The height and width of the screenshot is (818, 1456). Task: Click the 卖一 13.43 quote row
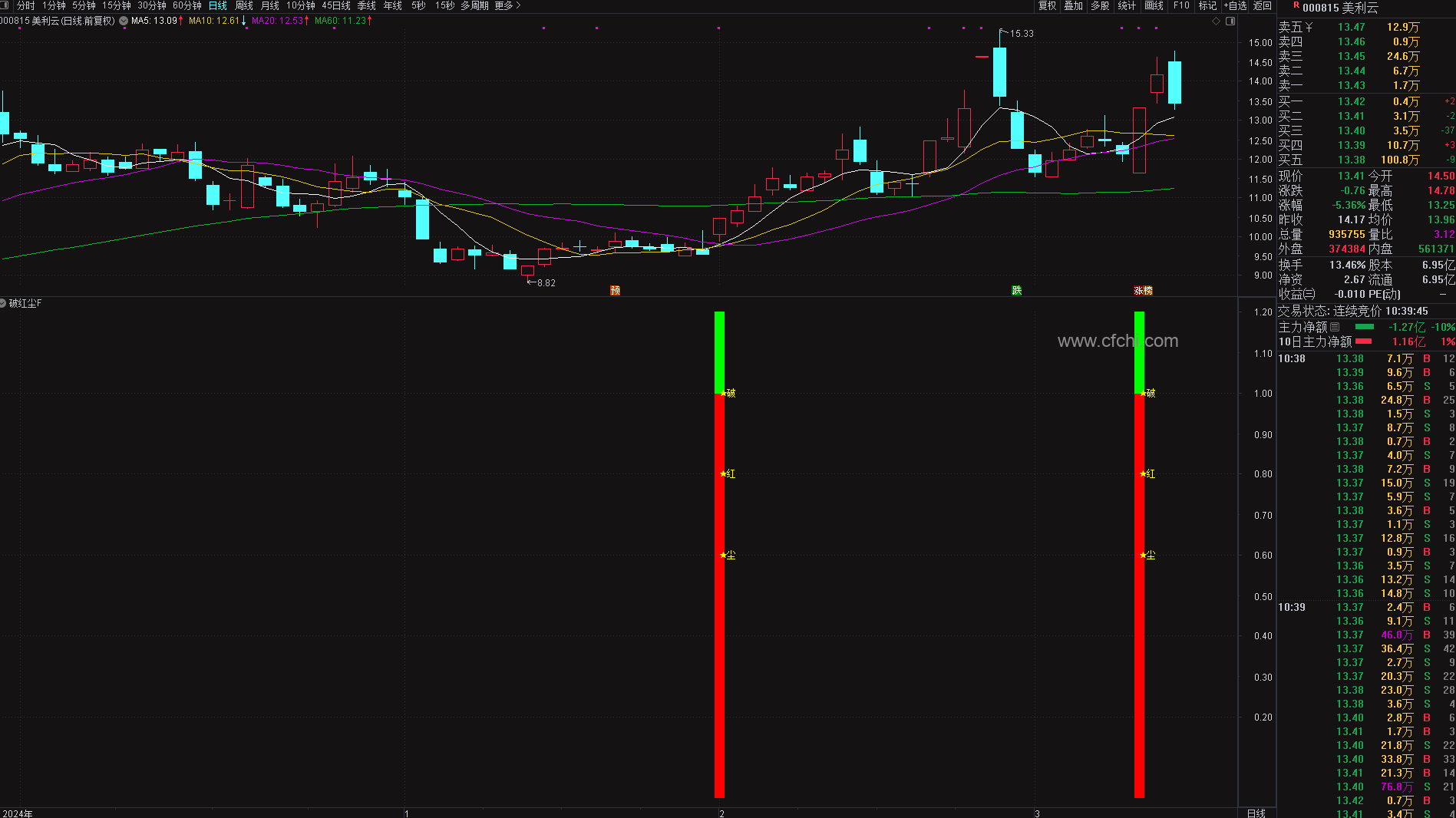click(x=1366, y=85)
